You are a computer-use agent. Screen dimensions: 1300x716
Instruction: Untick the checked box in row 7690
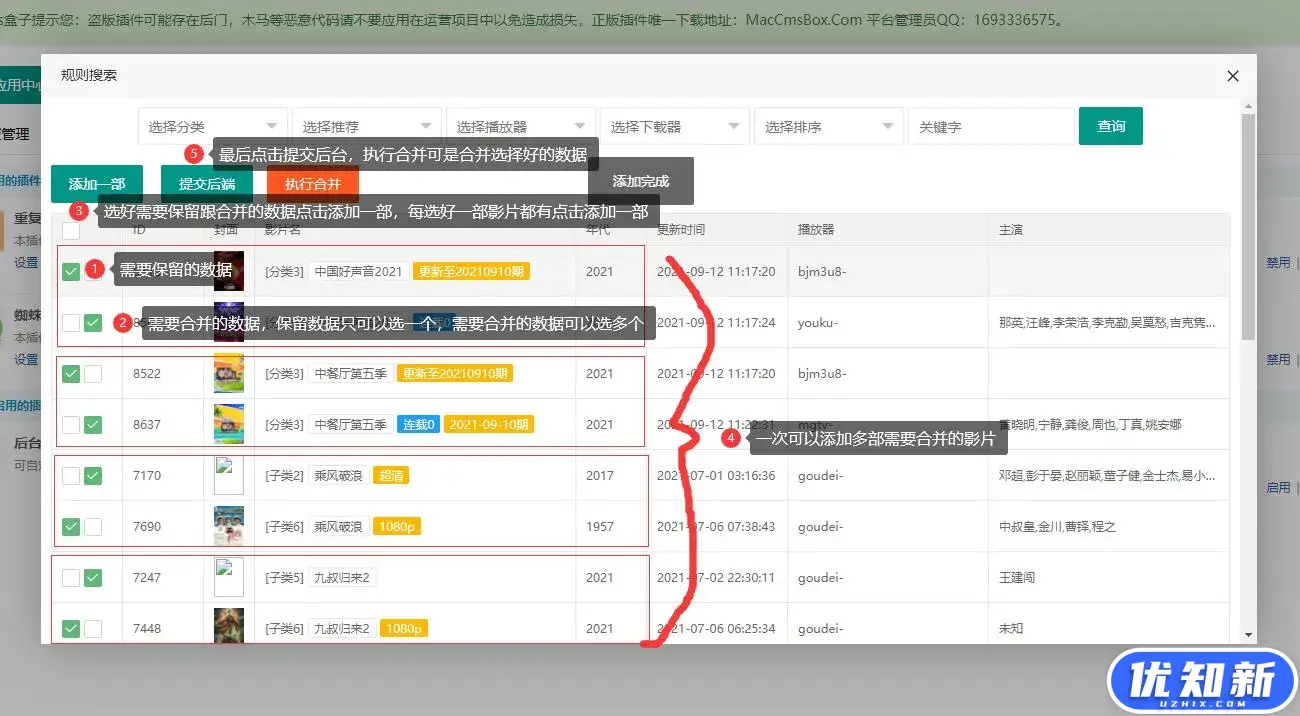point(71,526)
